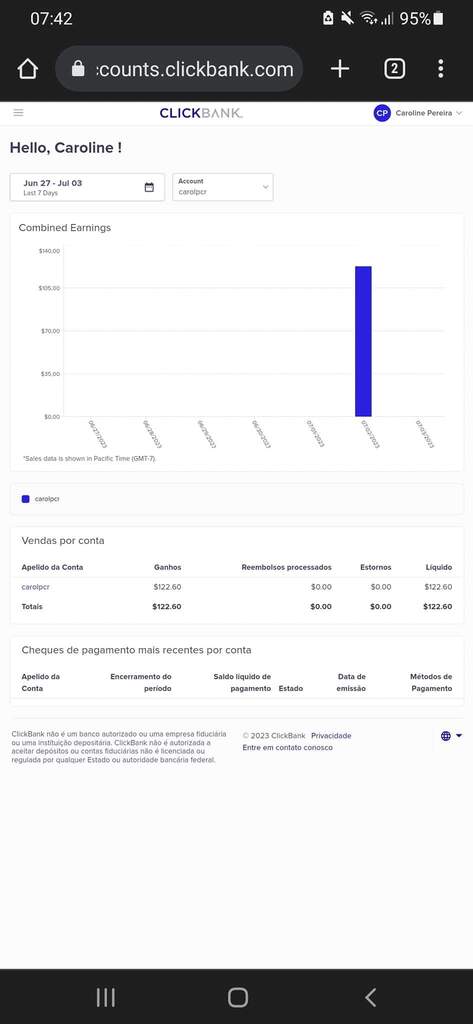Click the calendar icon in date range
Viewport: 473px width, 1024px height.
tap(149, 187)
